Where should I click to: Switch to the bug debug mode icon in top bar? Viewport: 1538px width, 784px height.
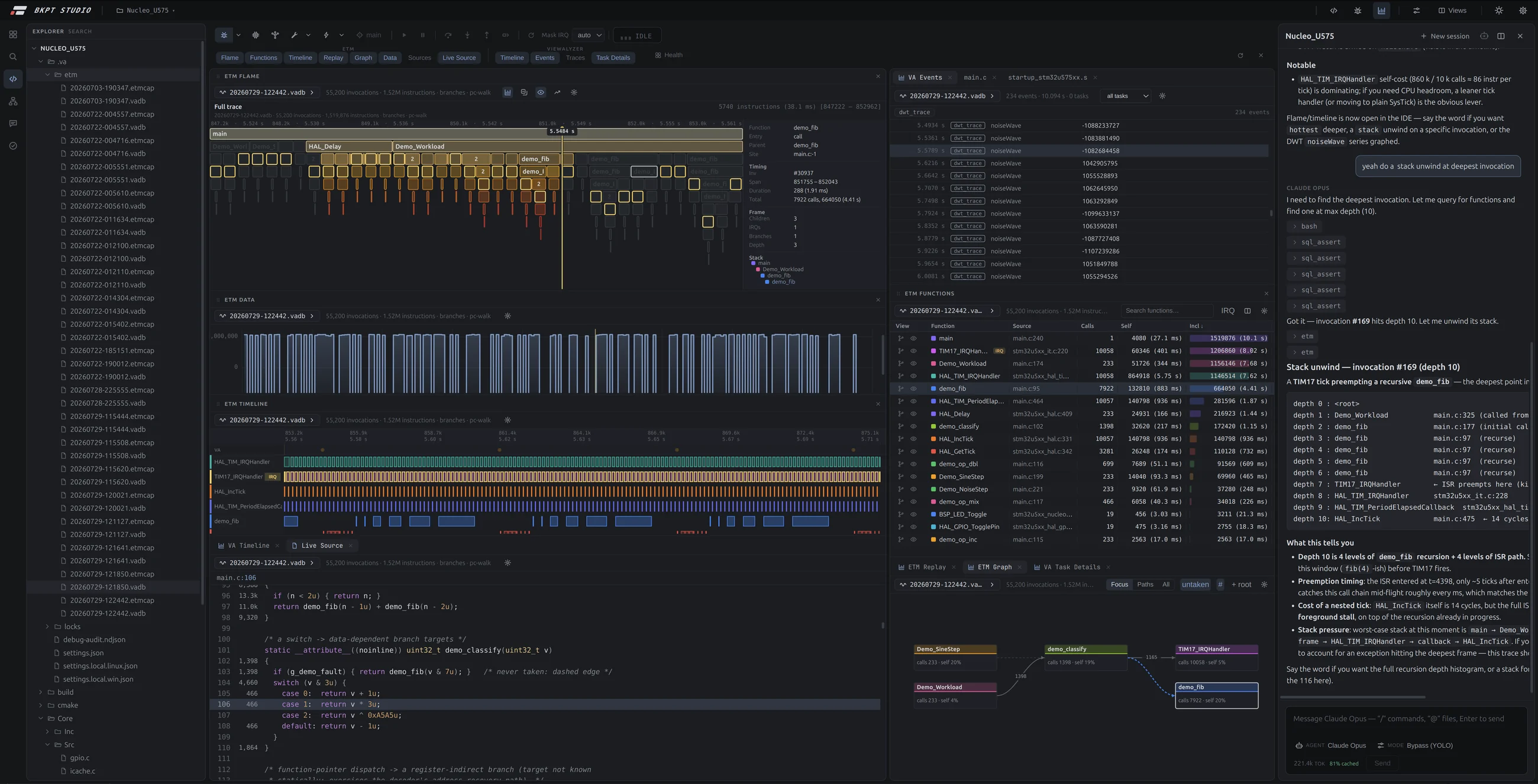pyautogui.click(x=1357, y=10)
